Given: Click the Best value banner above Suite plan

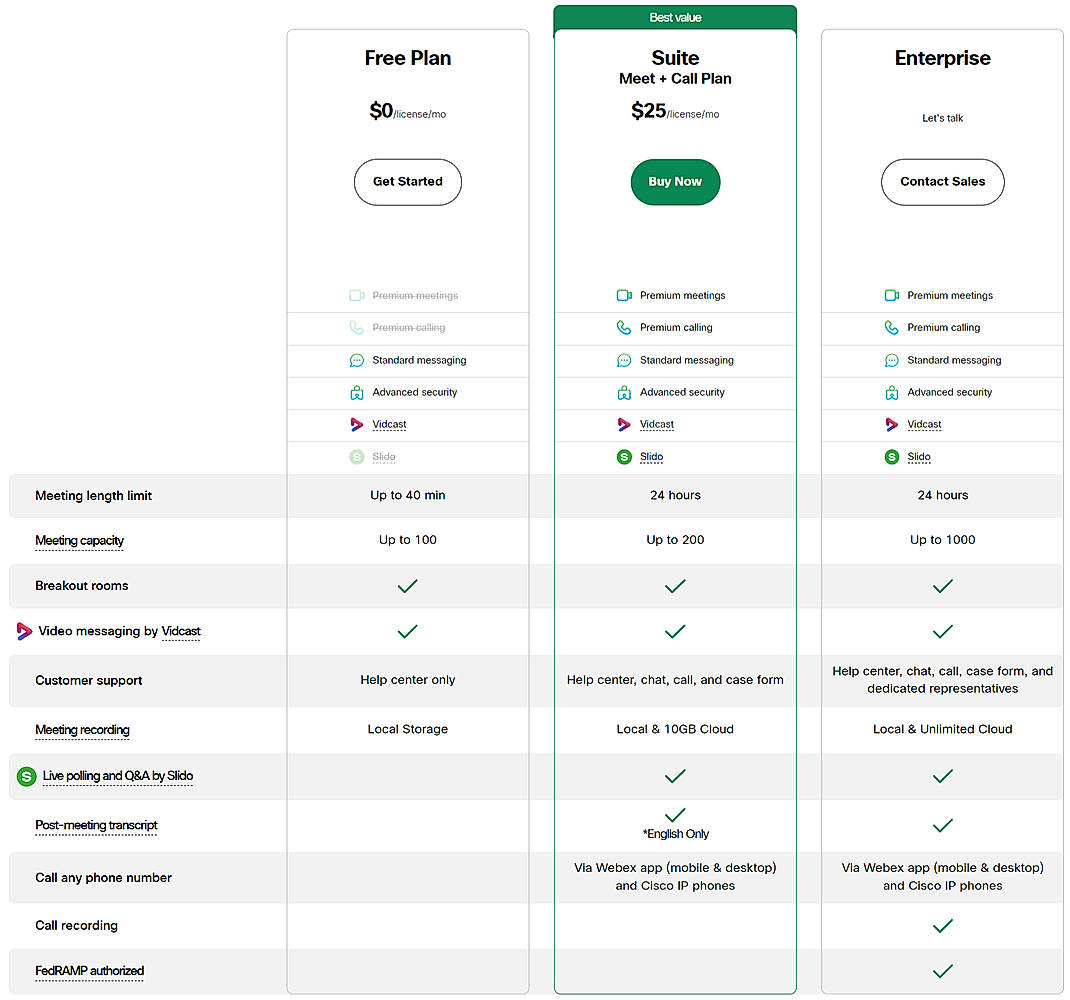Looking at the screenshot, I should (x=675, y=16).
